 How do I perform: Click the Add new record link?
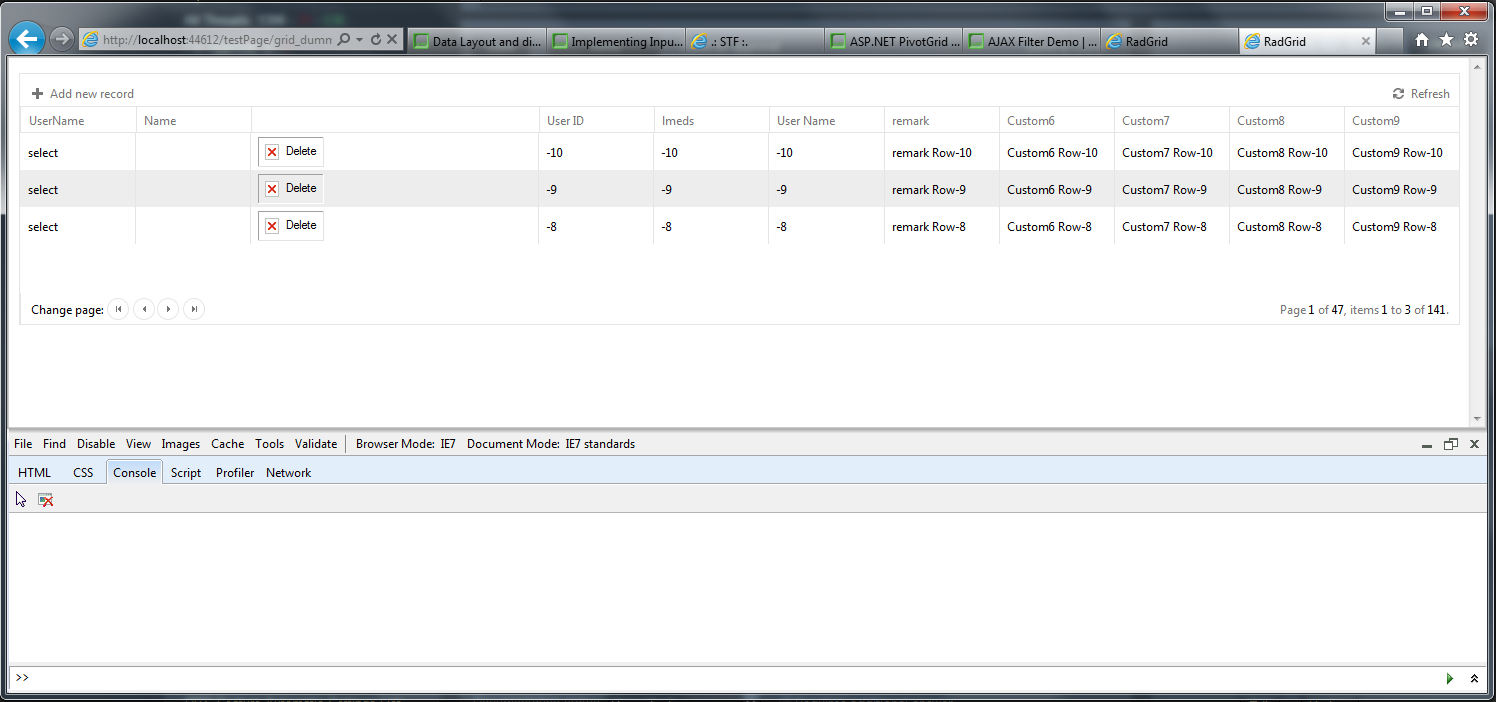tap(92, 94)
